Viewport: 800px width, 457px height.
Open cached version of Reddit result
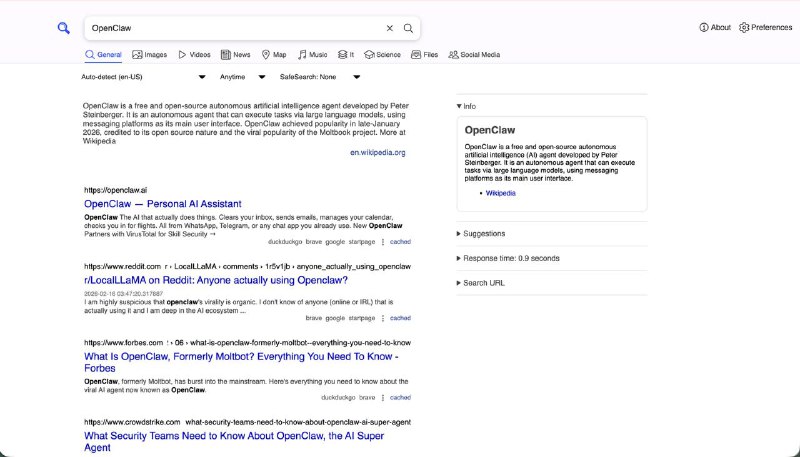pyautogui.click(x=400, y=318)
